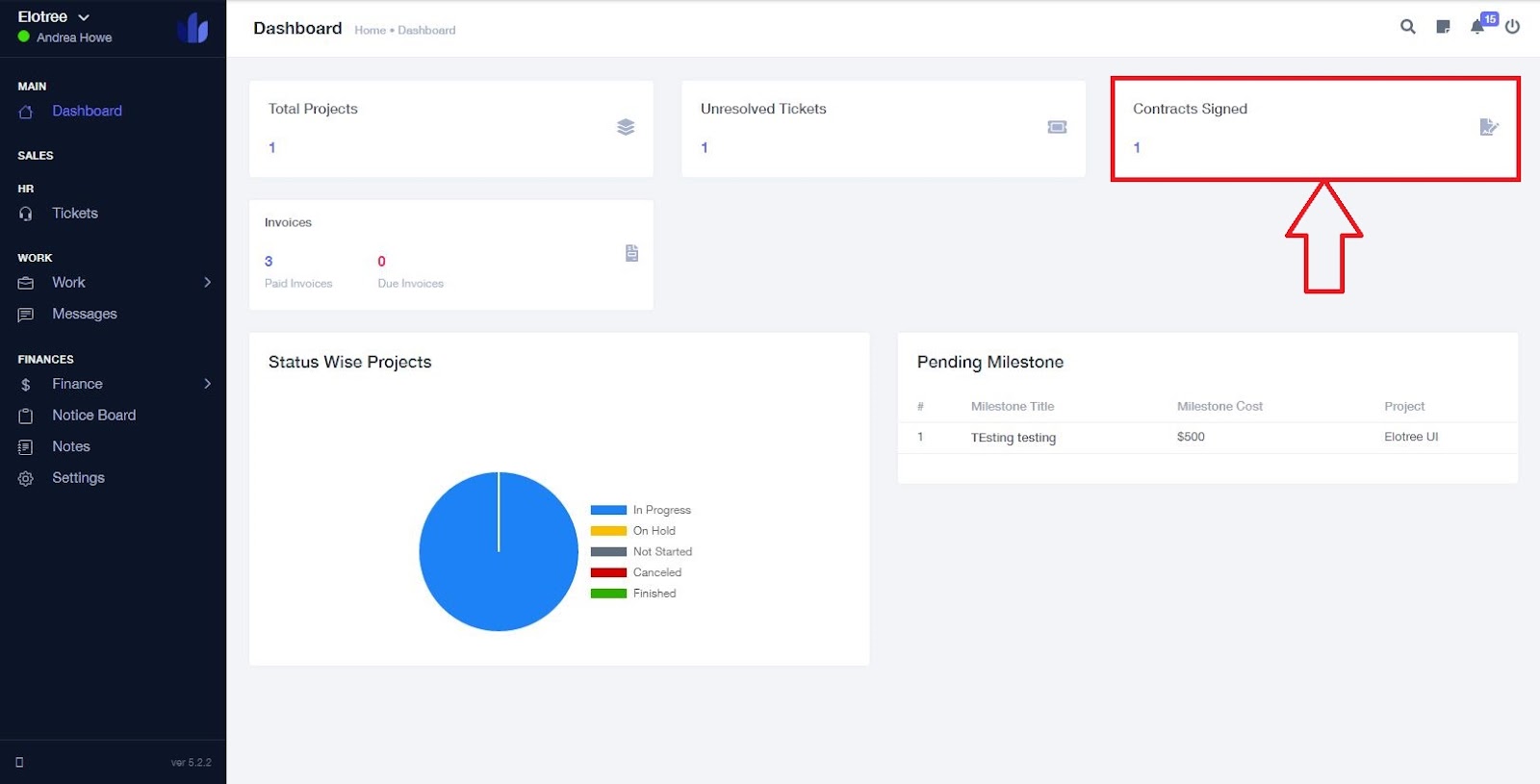Click the signed document icon in Contracts Signed

point(1489,127)
